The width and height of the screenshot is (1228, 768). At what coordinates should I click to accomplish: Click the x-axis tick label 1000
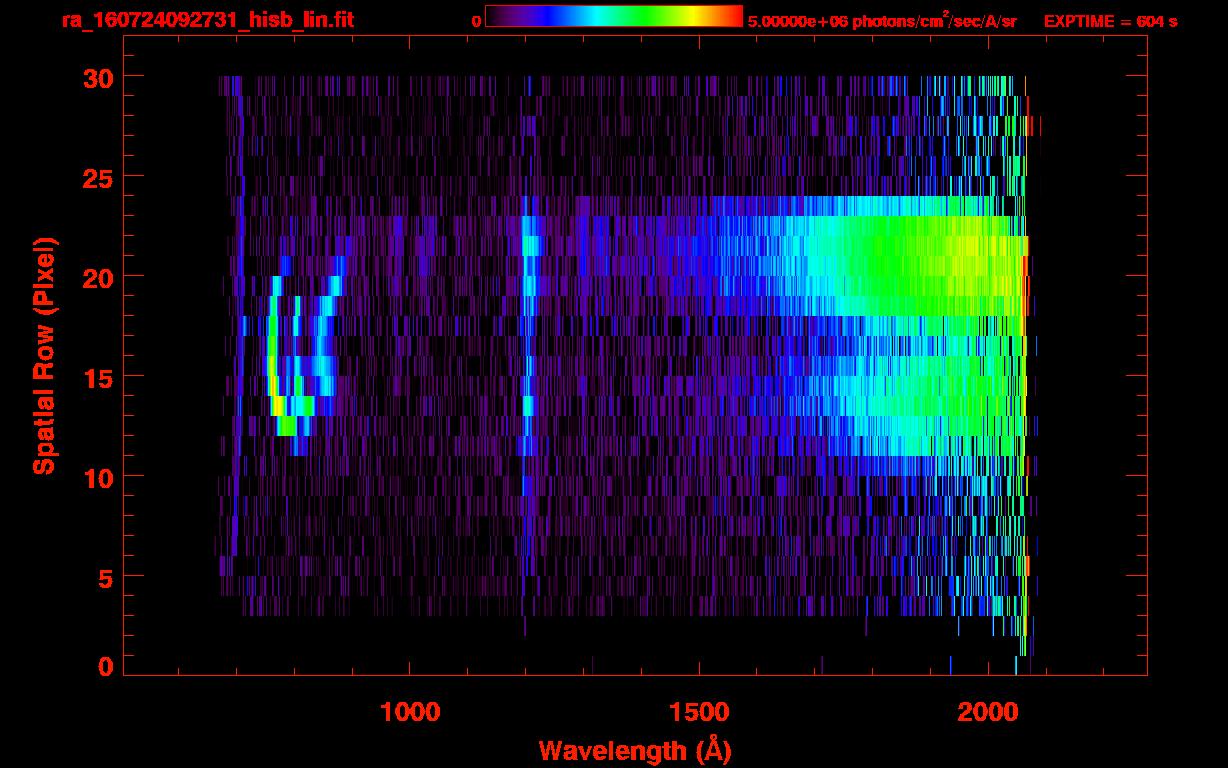pyautogui.click(x=410, y=711)
